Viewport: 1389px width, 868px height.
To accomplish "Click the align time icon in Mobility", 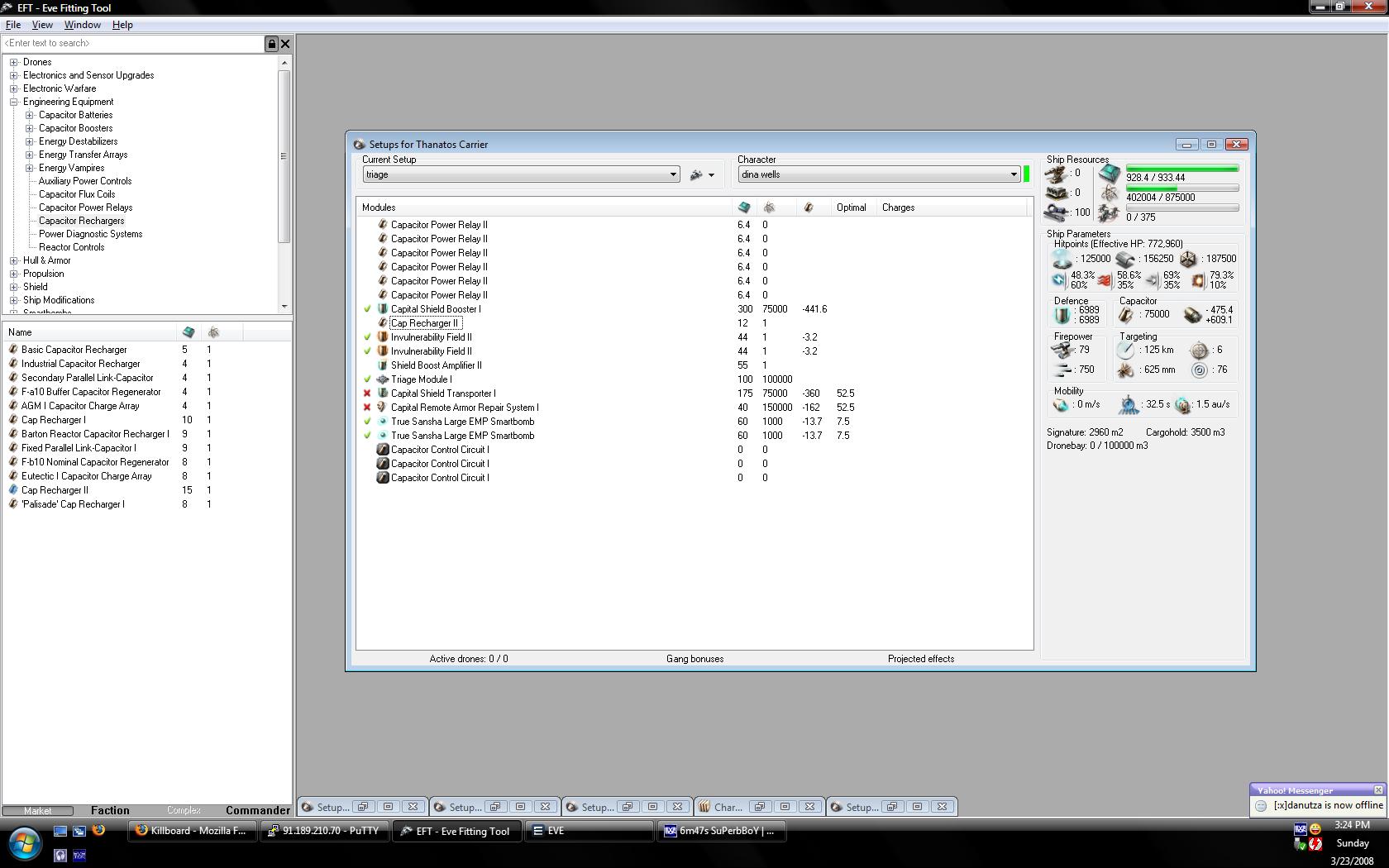I will (1129, 405).
